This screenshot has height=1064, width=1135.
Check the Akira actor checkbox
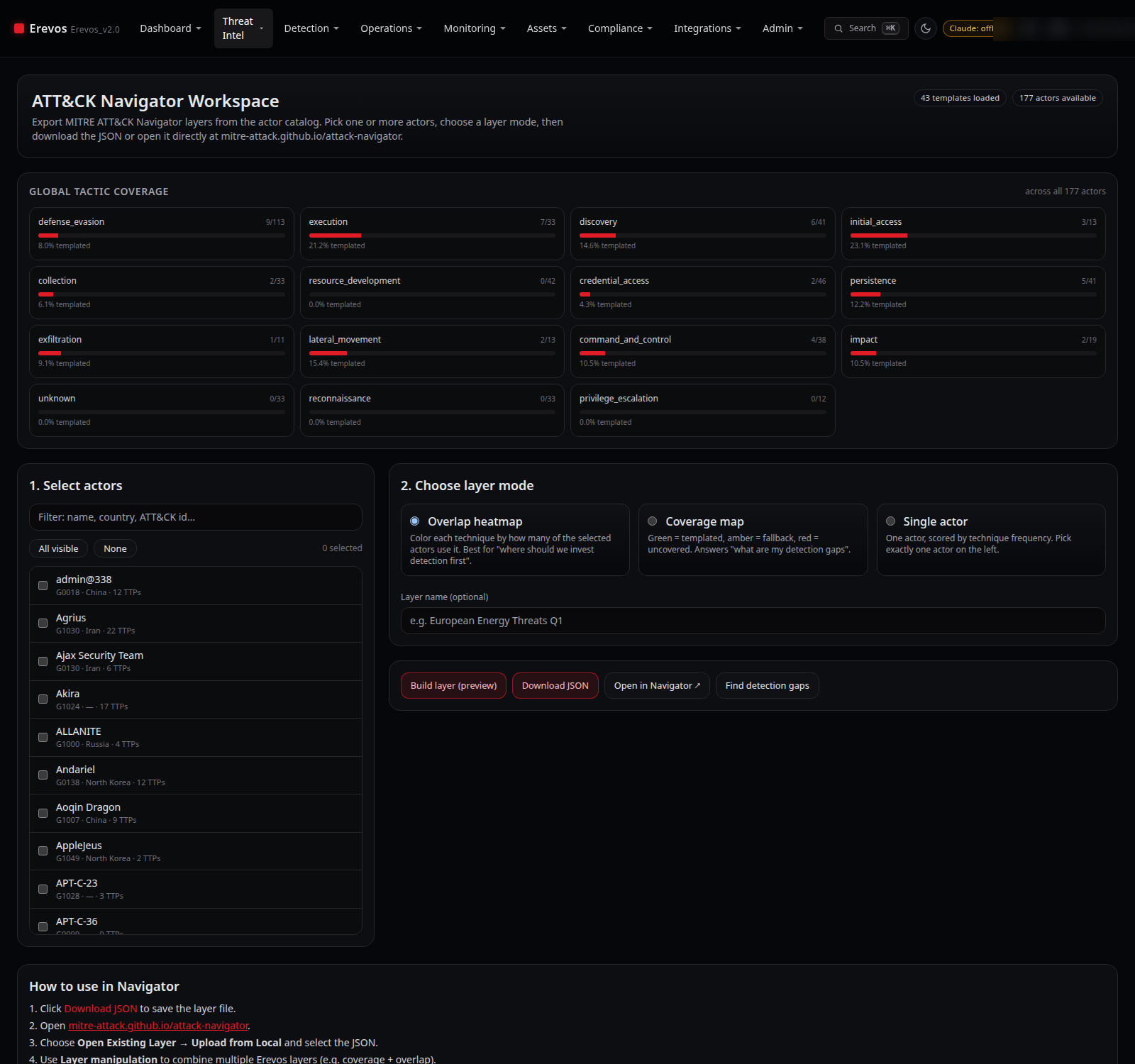click(43, 699)
